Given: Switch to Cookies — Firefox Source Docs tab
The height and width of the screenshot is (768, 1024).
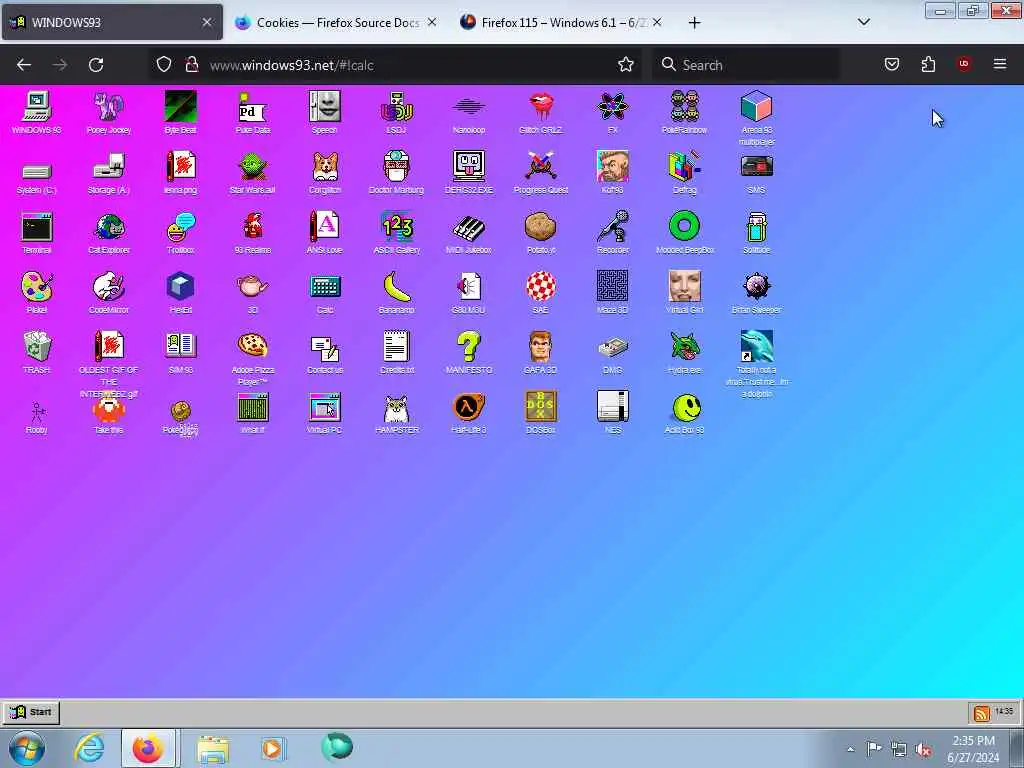Looking at the screenshot, I should pyautogui.click(x=336, y=22).
